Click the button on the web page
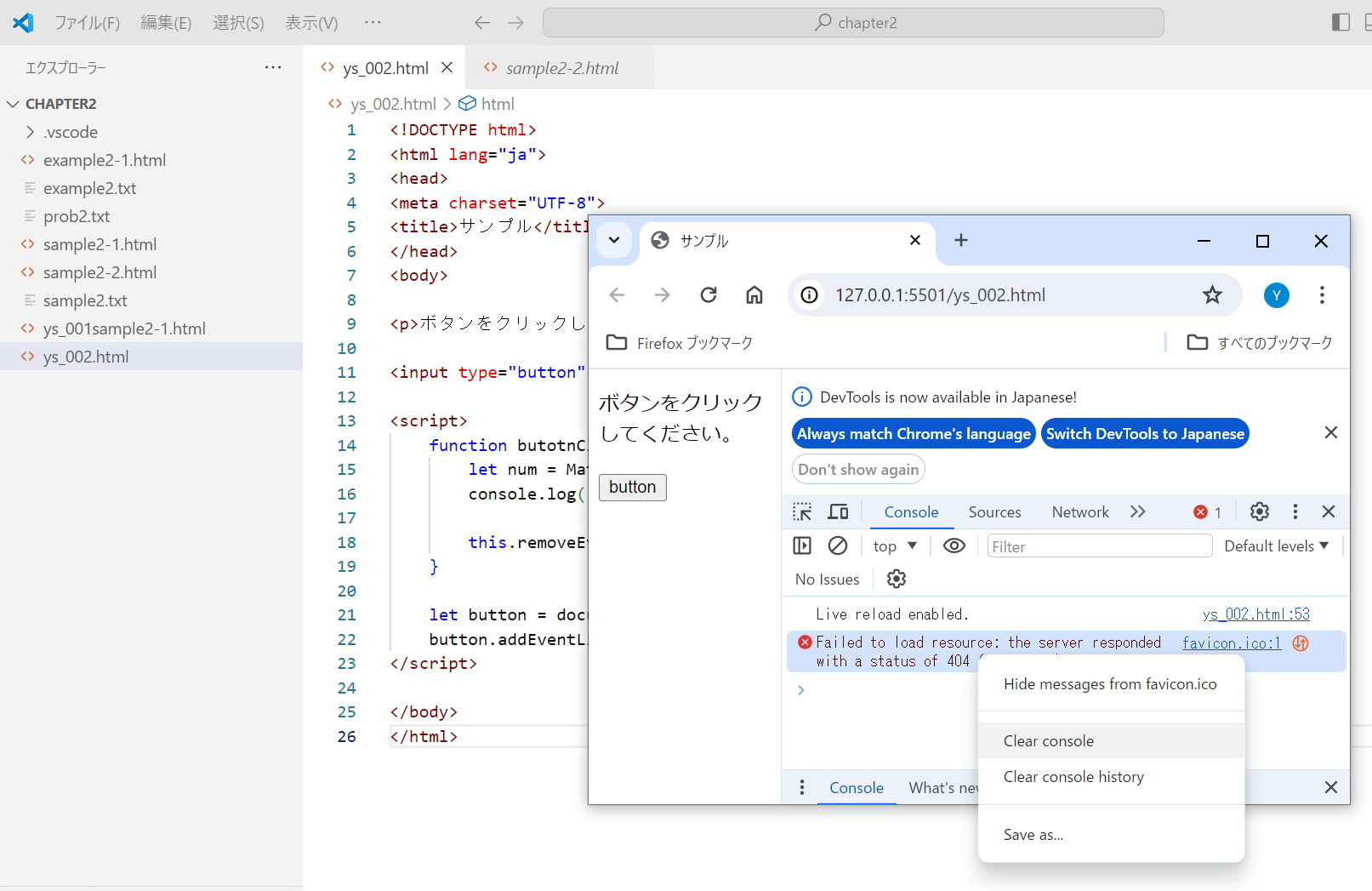The height and width of the screenshot is (891, 1372). [x=633, y=488]
